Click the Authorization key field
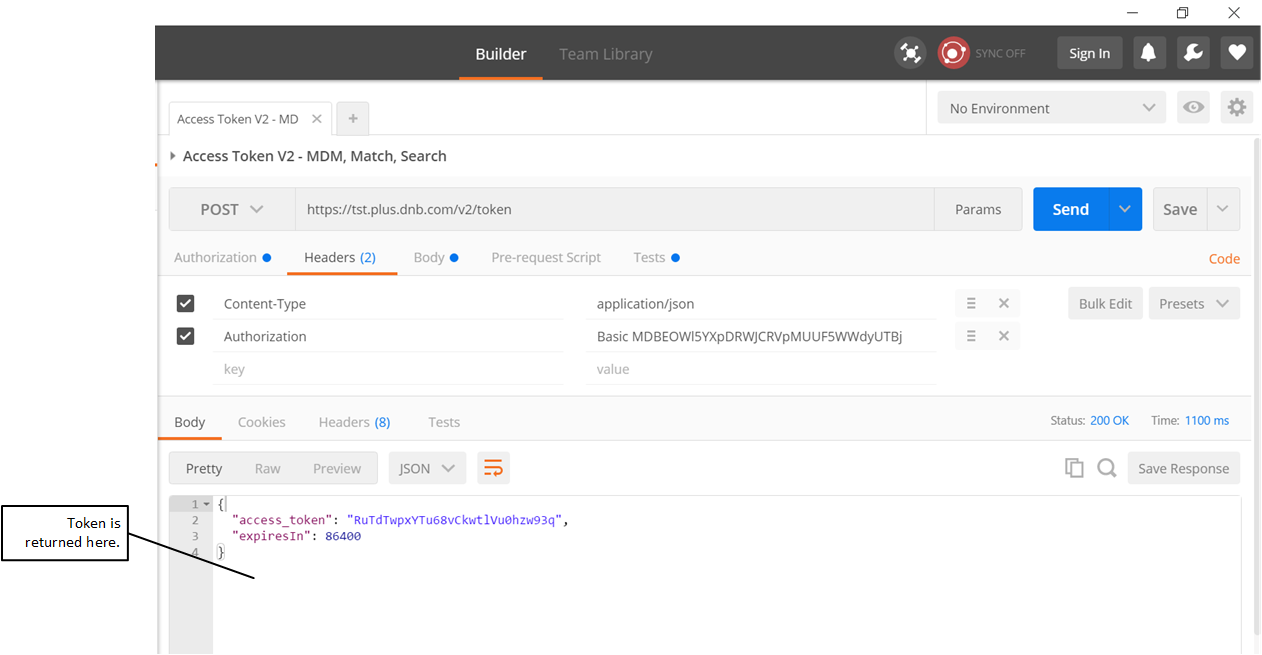Screen dimensions: 1262x655 click(x=388, y=337)
